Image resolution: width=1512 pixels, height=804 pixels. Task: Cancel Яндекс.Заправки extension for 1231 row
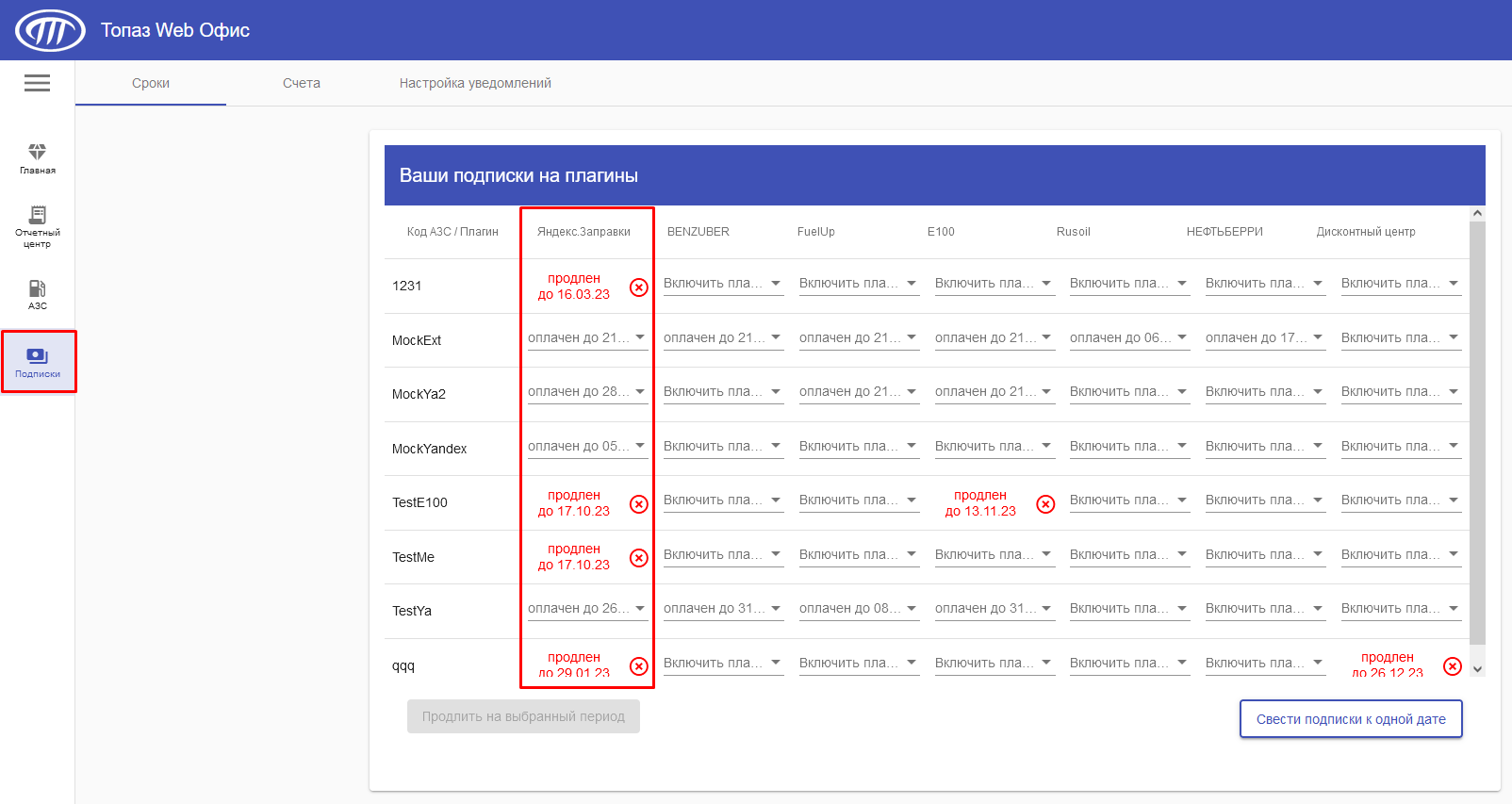[639, 287]
